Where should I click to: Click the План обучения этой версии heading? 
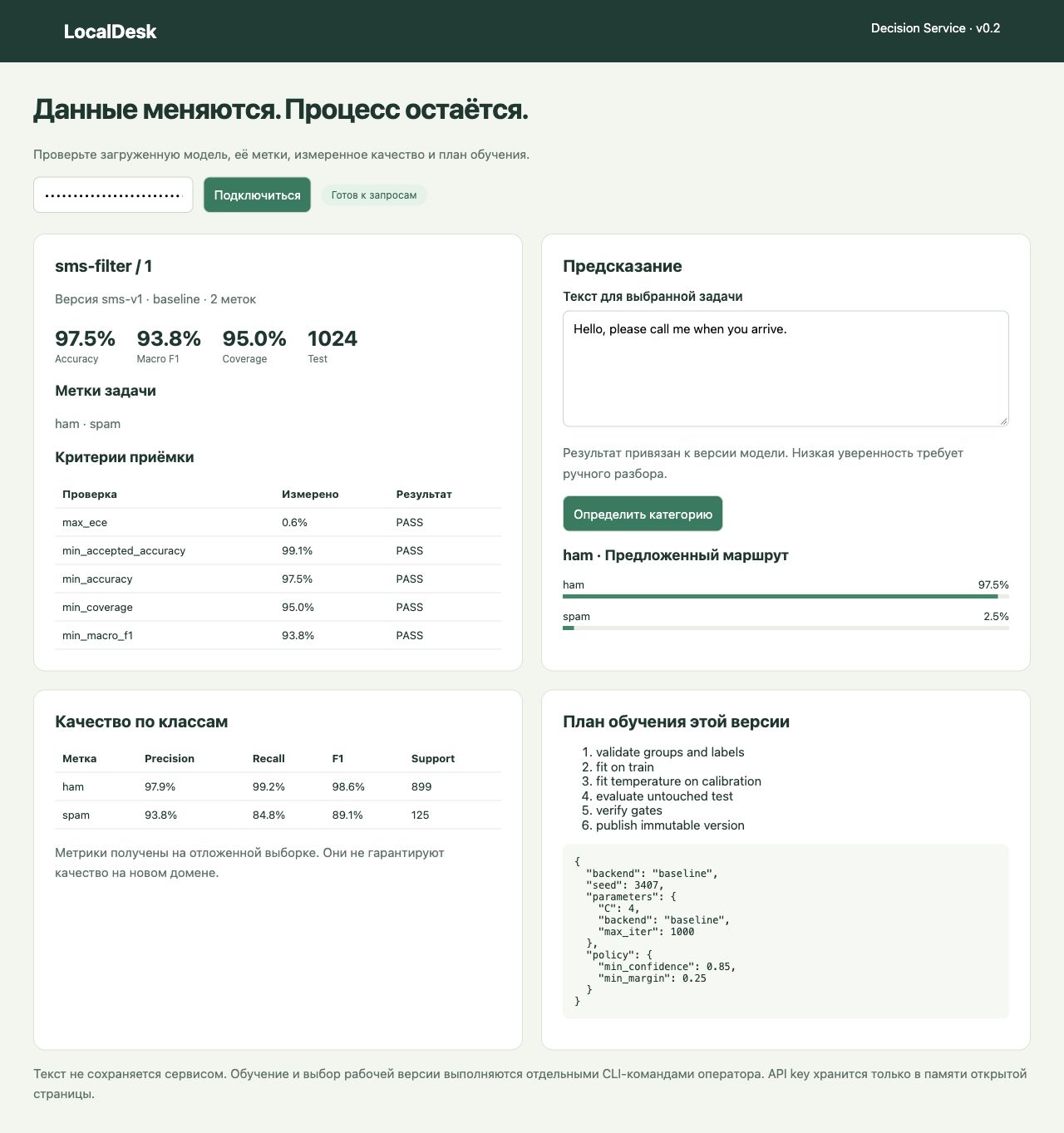click(x=676, y=722)
